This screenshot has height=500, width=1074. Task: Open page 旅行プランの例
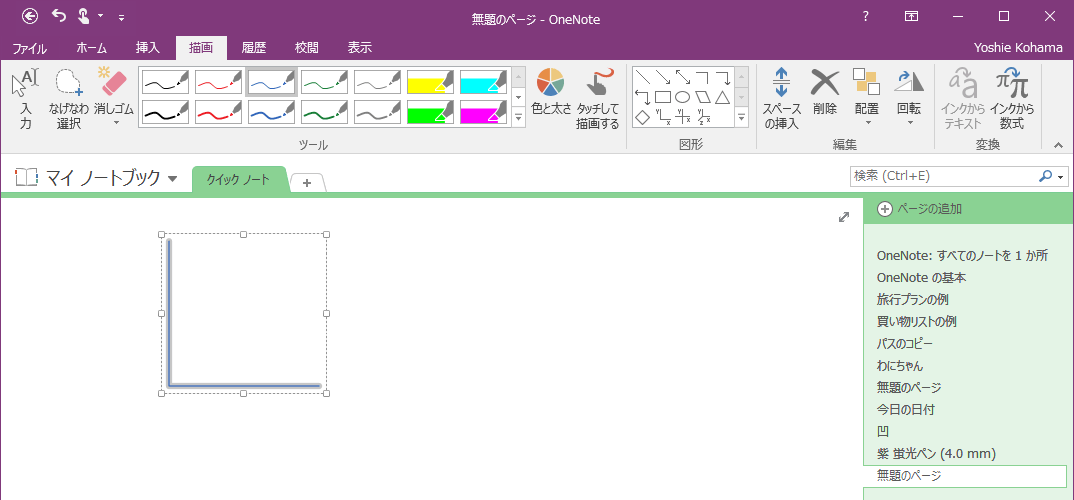(912, 299)
